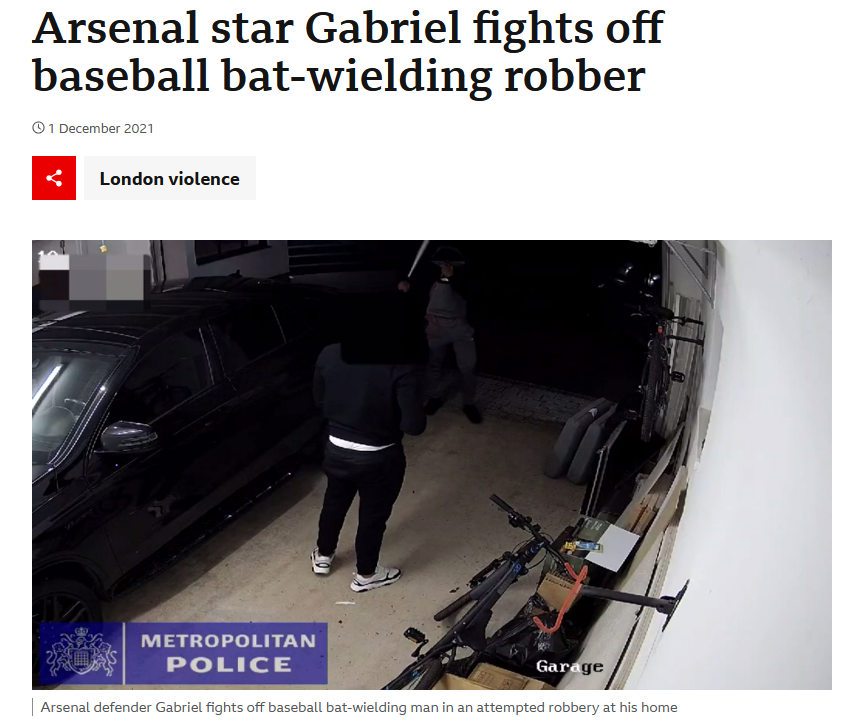Click the Arsenal star Gabriel headline
The image size is (846, 728).
[348, 51]
